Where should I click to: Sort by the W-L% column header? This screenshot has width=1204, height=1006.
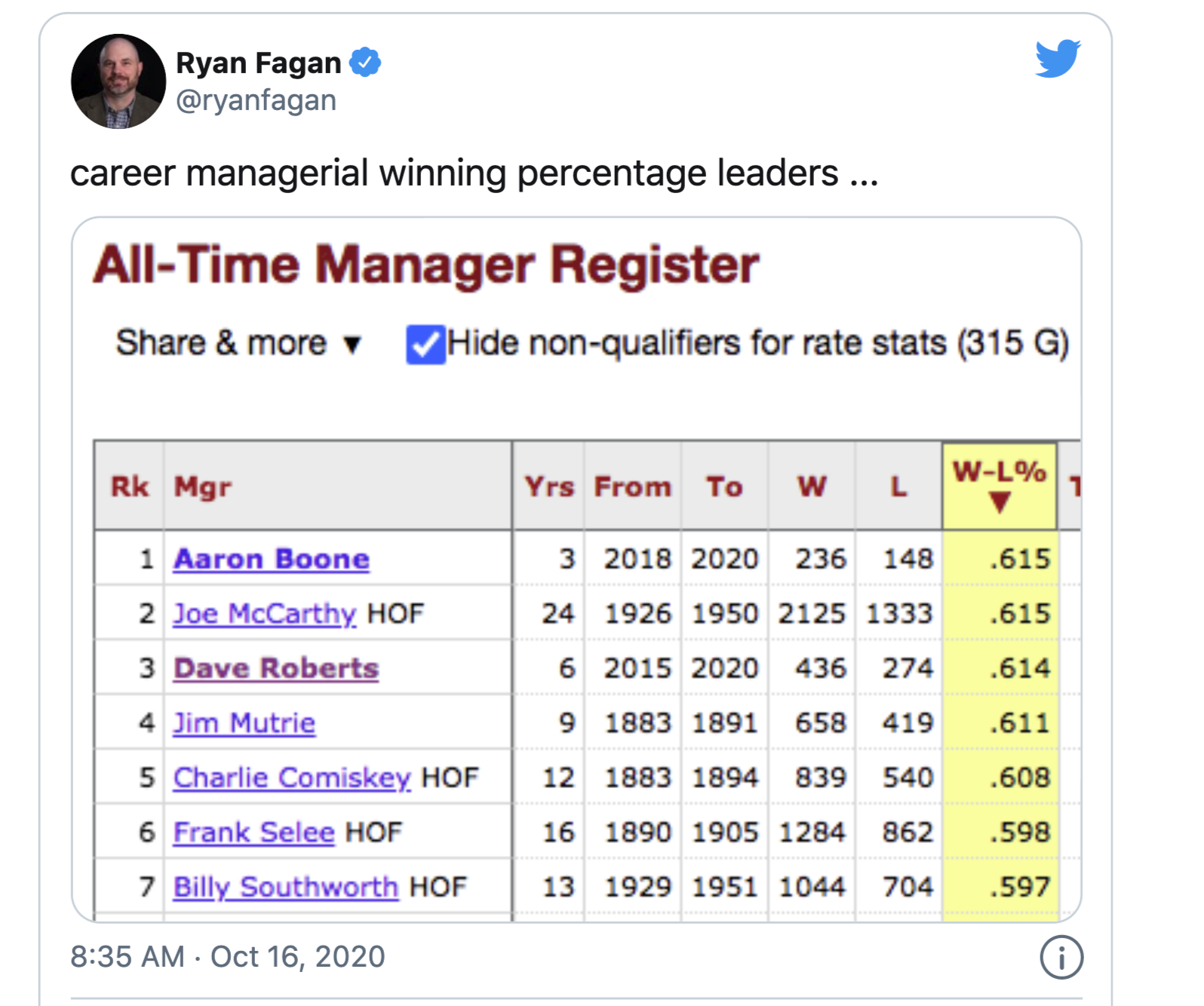(x=999, y=486)
